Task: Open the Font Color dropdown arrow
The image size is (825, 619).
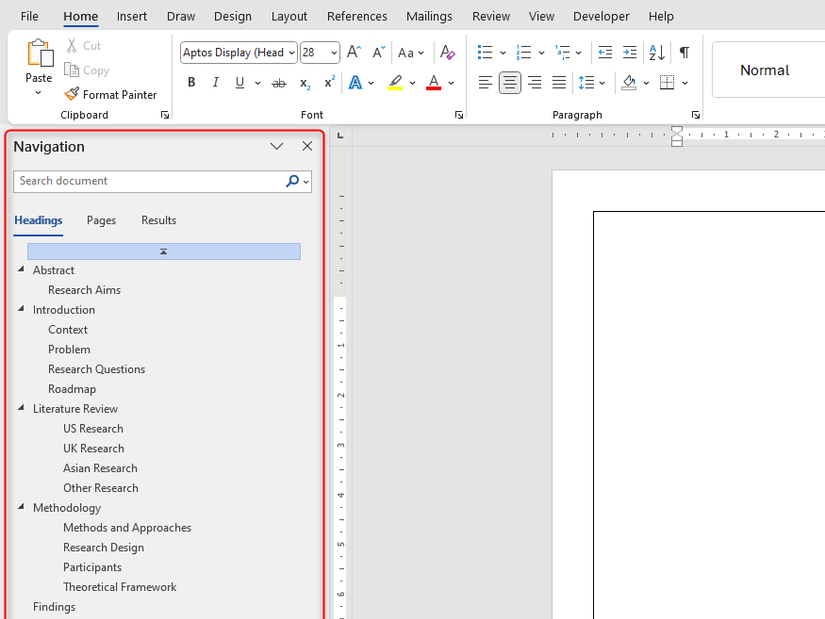Action: tap(451, 82)
